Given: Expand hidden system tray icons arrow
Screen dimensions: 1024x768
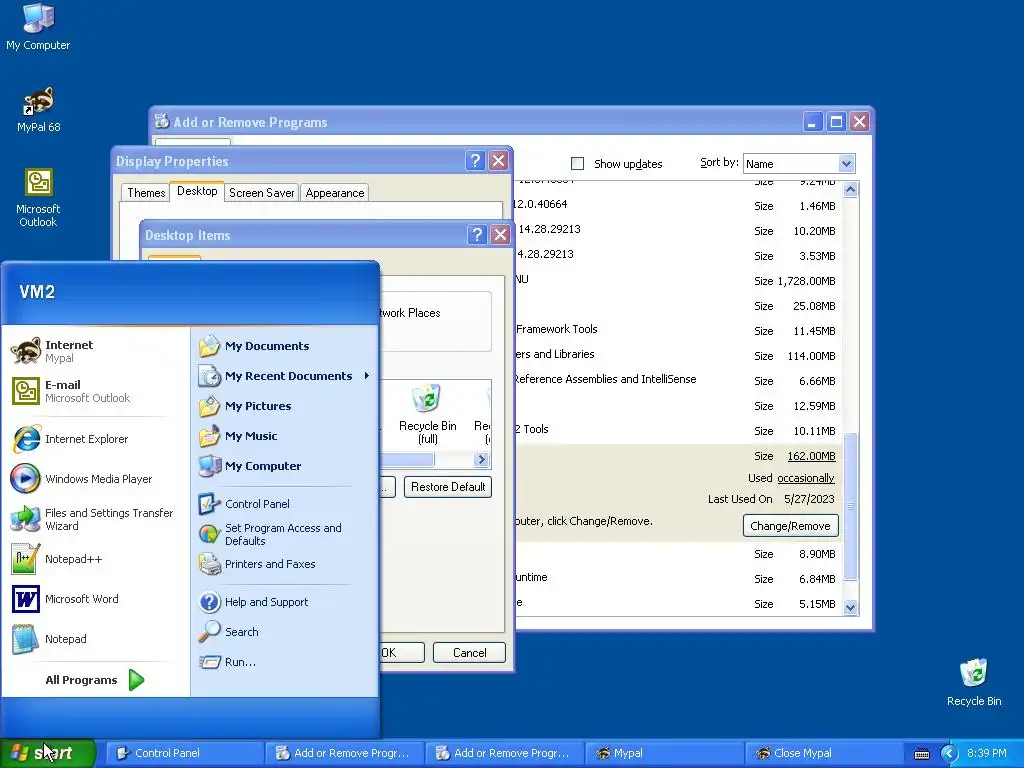Looking at the screenshot, I should [x=949, y=754].
